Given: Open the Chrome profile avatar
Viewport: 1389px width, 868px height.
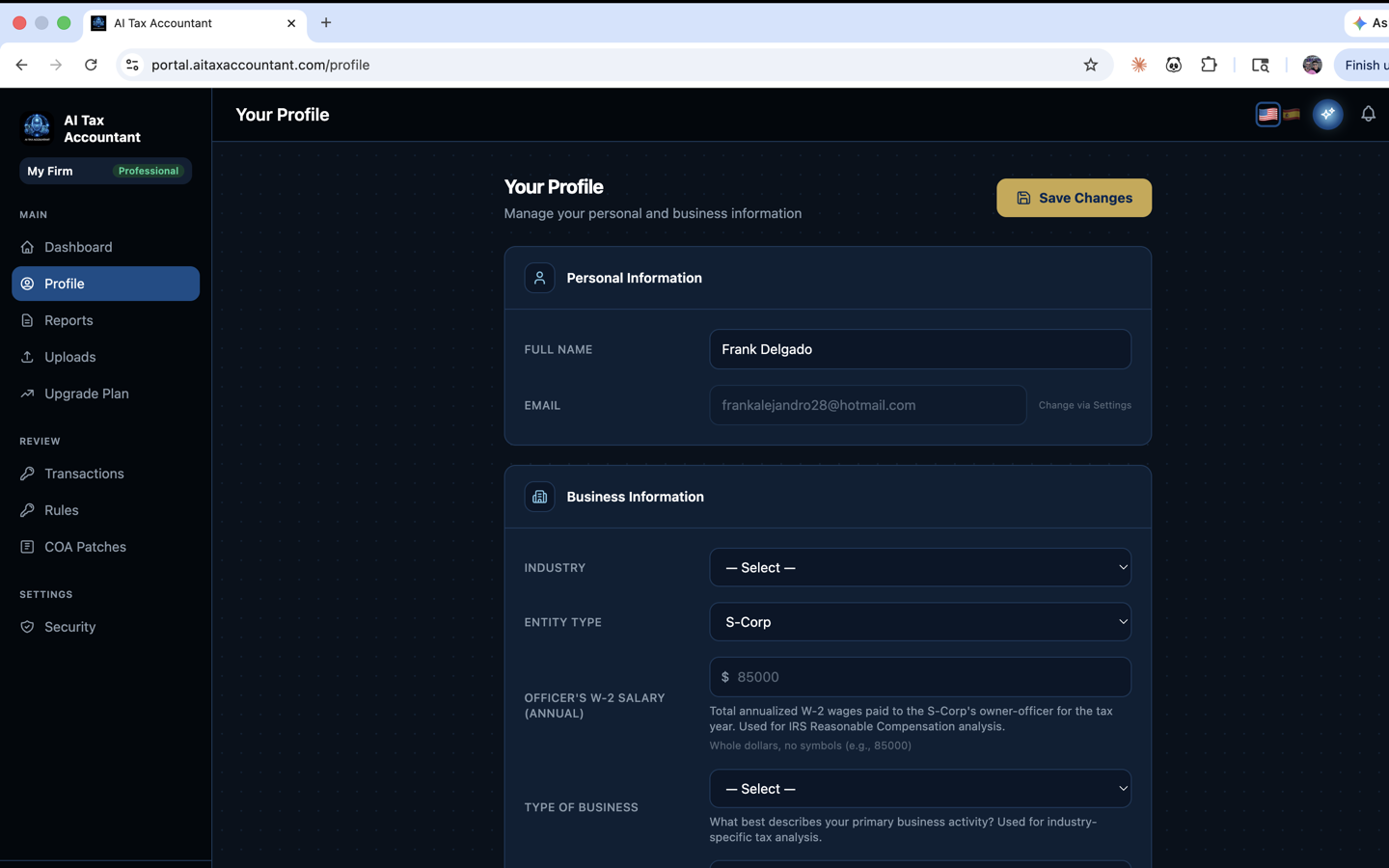Looking at the screenshot, I should point(1312,65).
